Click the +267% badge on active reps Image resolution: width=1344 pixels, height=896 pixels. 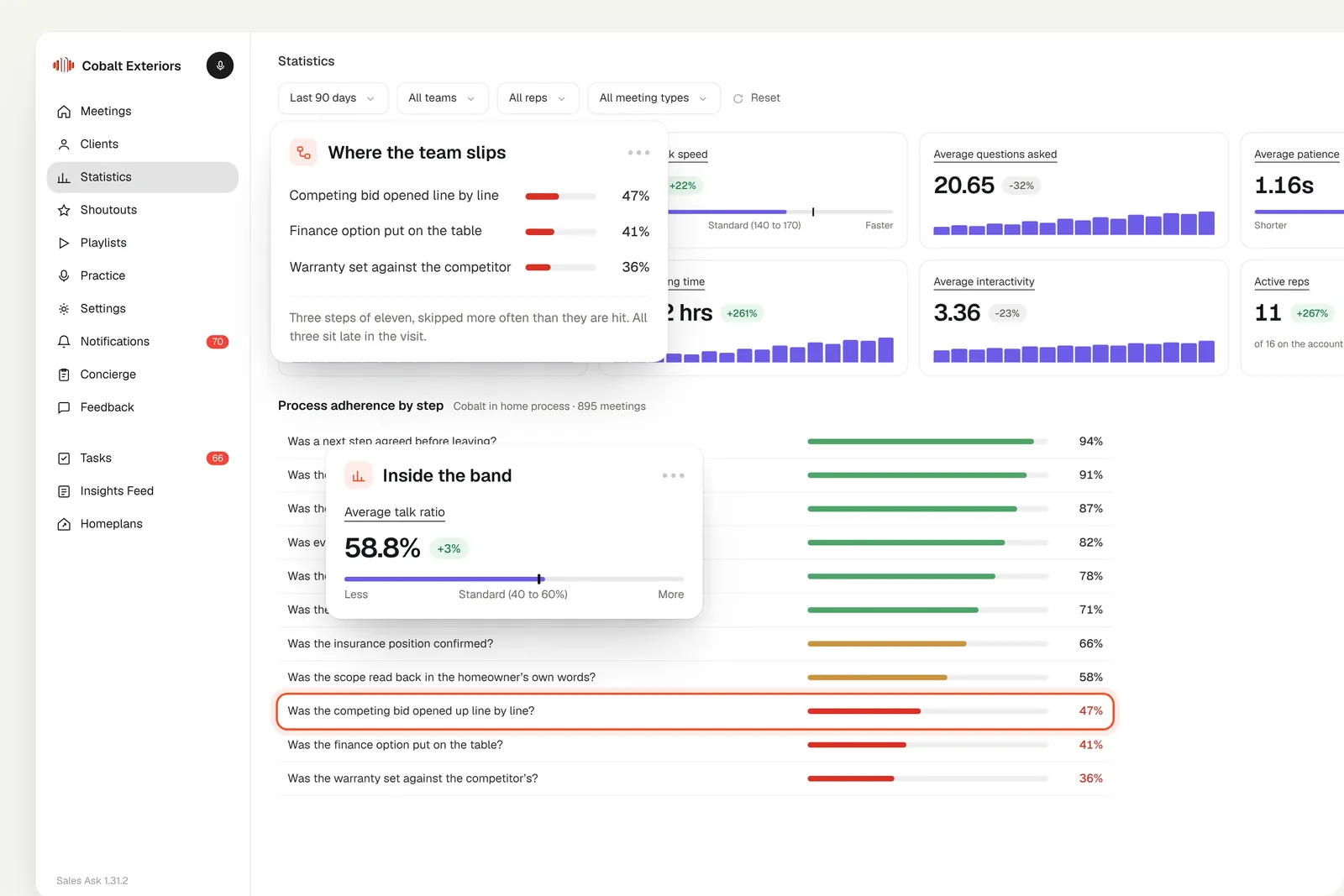[1312, 313]
